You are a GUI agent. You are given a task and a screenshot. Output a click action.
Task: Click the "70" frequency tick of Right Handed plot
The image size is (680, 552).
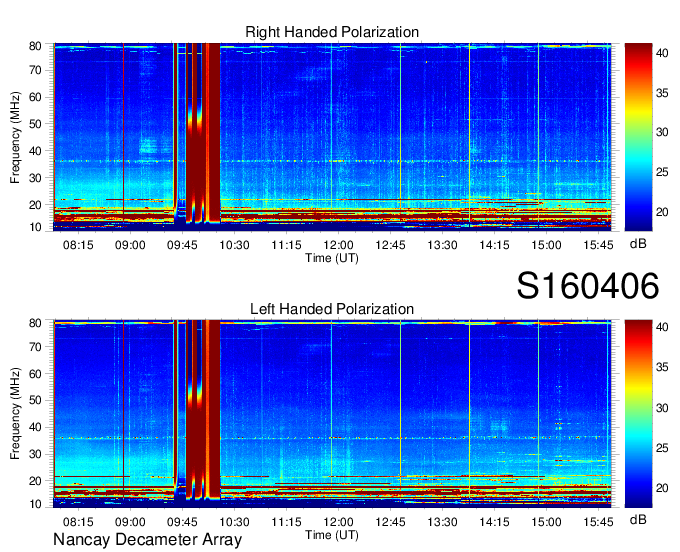click(x=35, y=70)
